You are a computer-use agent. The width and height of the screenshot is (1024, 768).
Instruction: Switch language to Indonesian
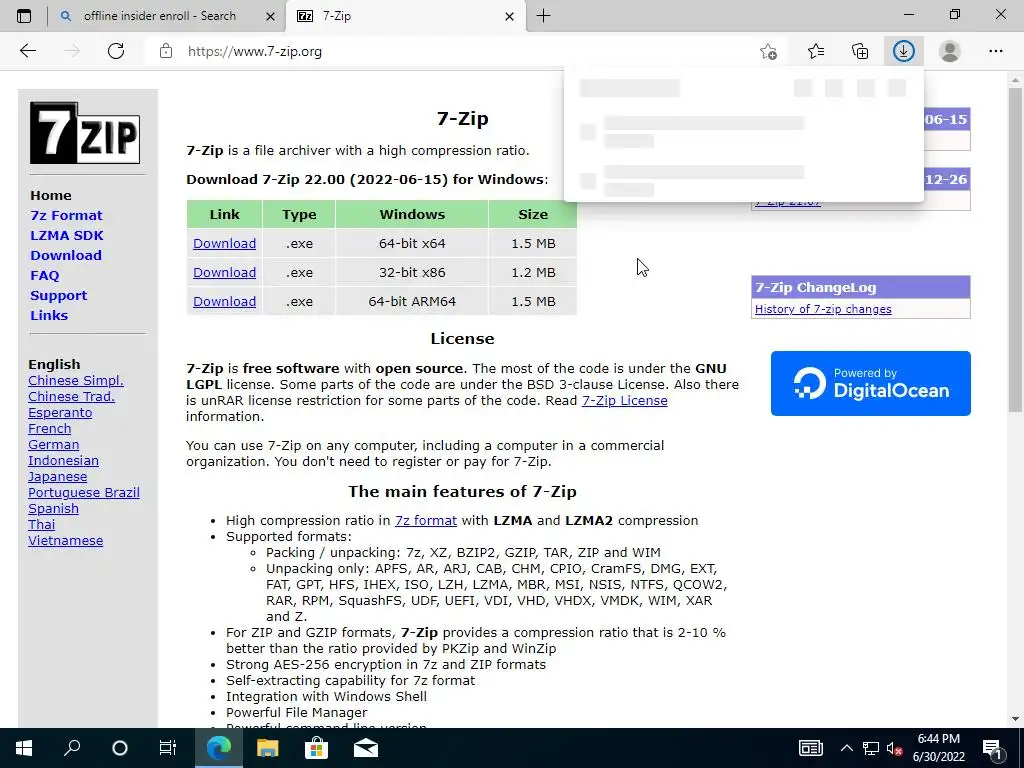point(63,460)
